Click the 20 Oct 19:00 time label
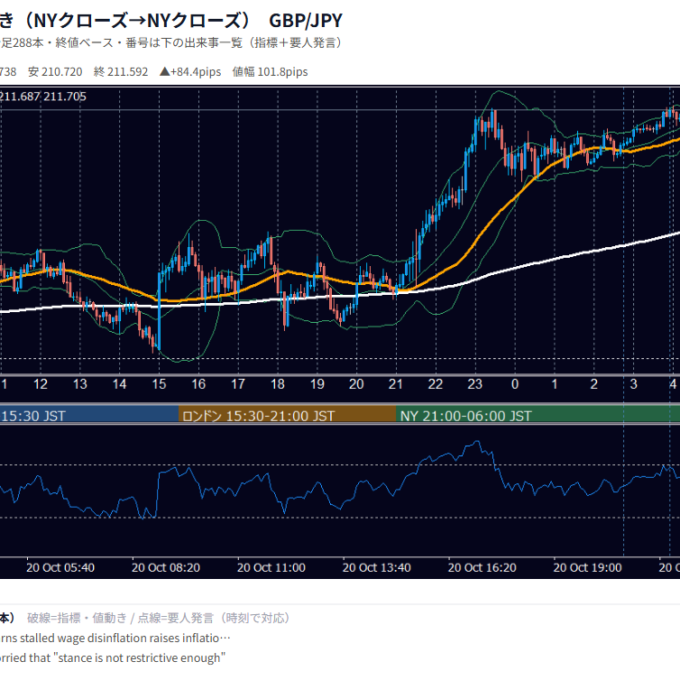This screenshot has height=680, width=680. (587, 568)
